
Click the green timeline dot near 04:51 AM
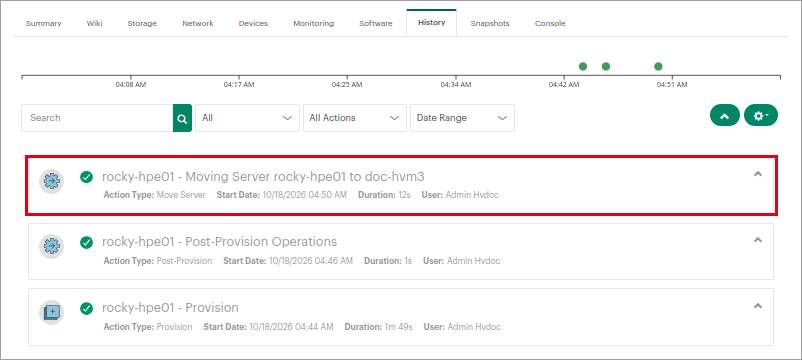658,66
